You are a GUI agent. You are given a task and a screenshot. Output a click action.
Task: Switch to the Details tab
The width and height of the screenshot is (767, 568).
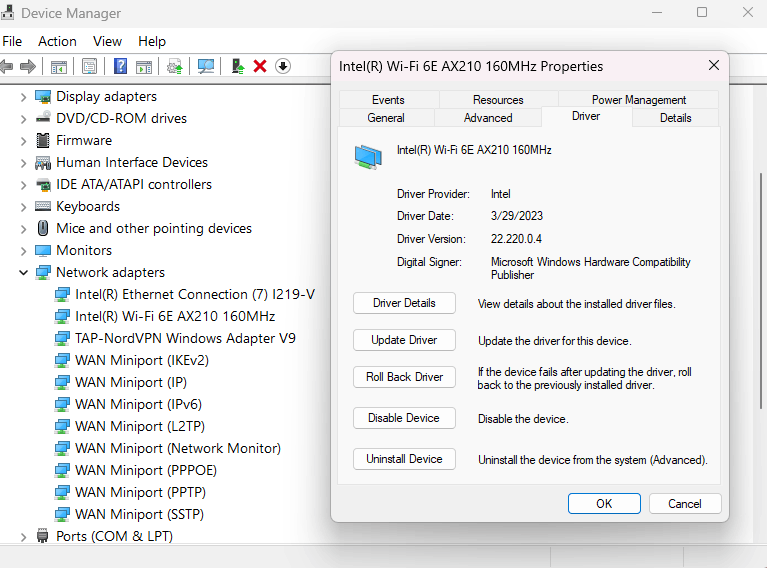675,118
